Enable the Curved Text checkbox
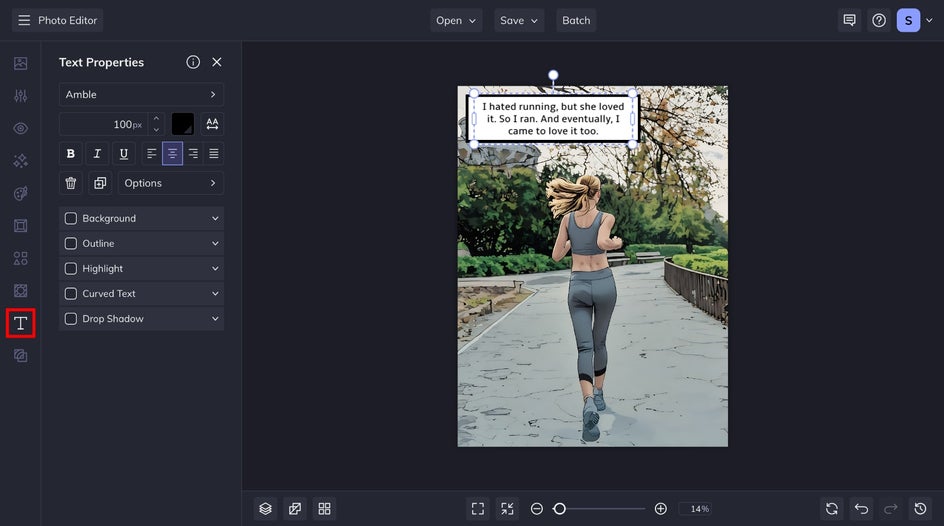The width and height of the screenshot is (944, 526). (70, 294)
